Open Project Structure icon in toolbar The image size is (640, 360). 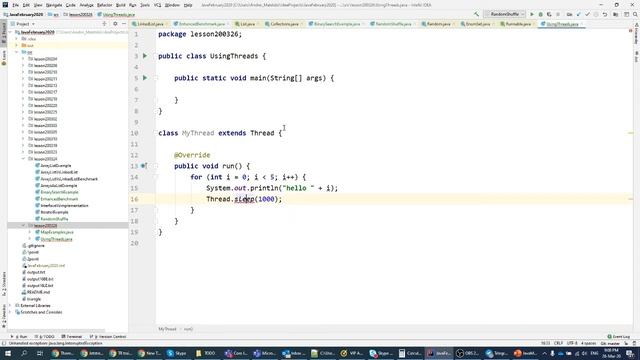pyautogui.click(x=616, y=14)
